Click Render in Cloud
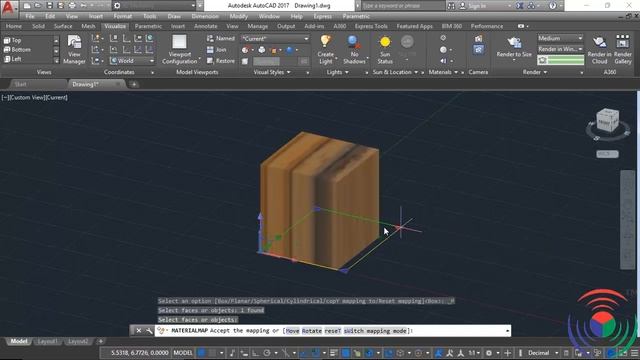The height and width of the screenshot is (360, 640). [599, 49]
